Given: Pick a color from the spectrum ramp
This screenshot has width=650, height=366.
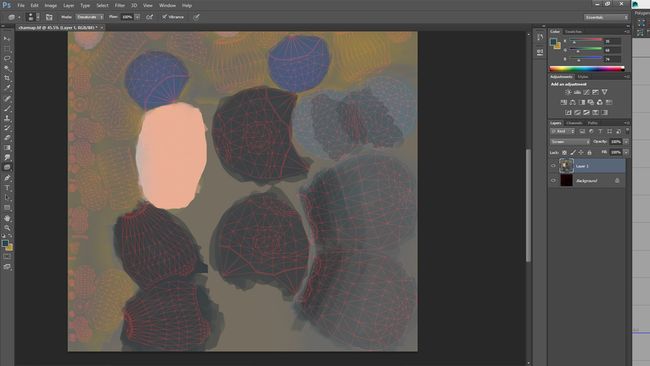Looking at the screenshot, I should tap(587, 69).
